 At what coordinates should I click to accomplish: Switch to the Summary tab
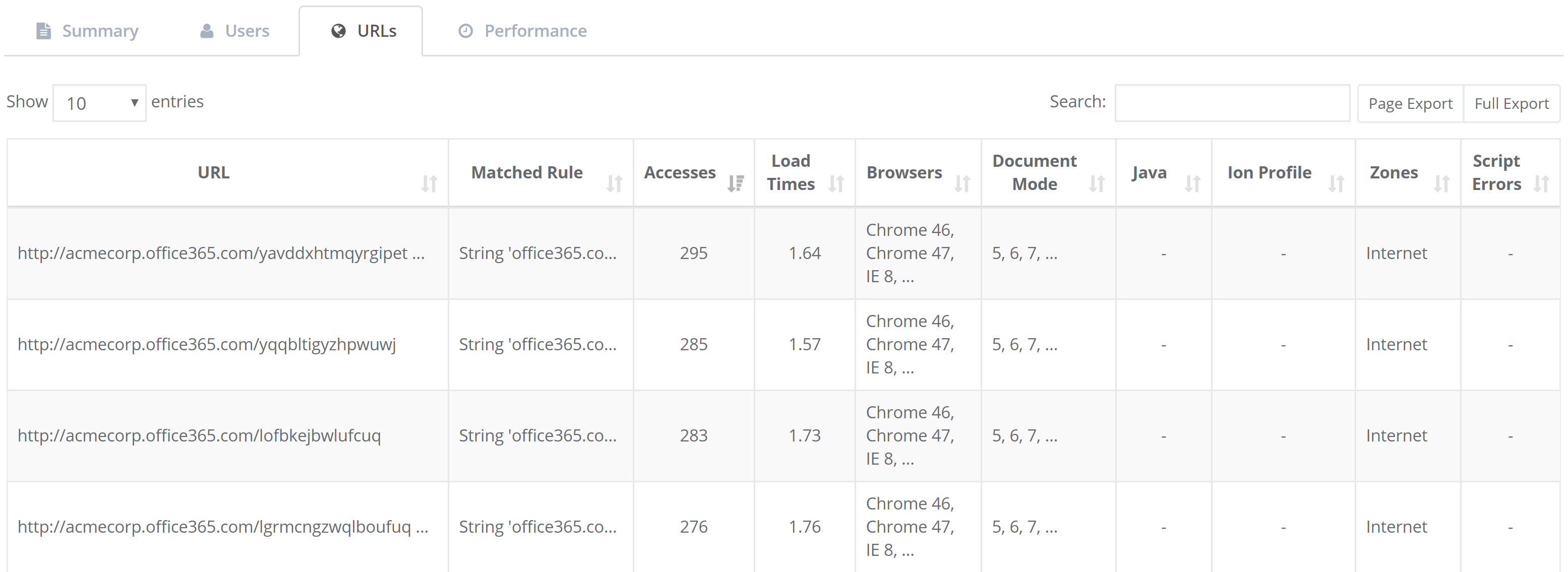88,31
